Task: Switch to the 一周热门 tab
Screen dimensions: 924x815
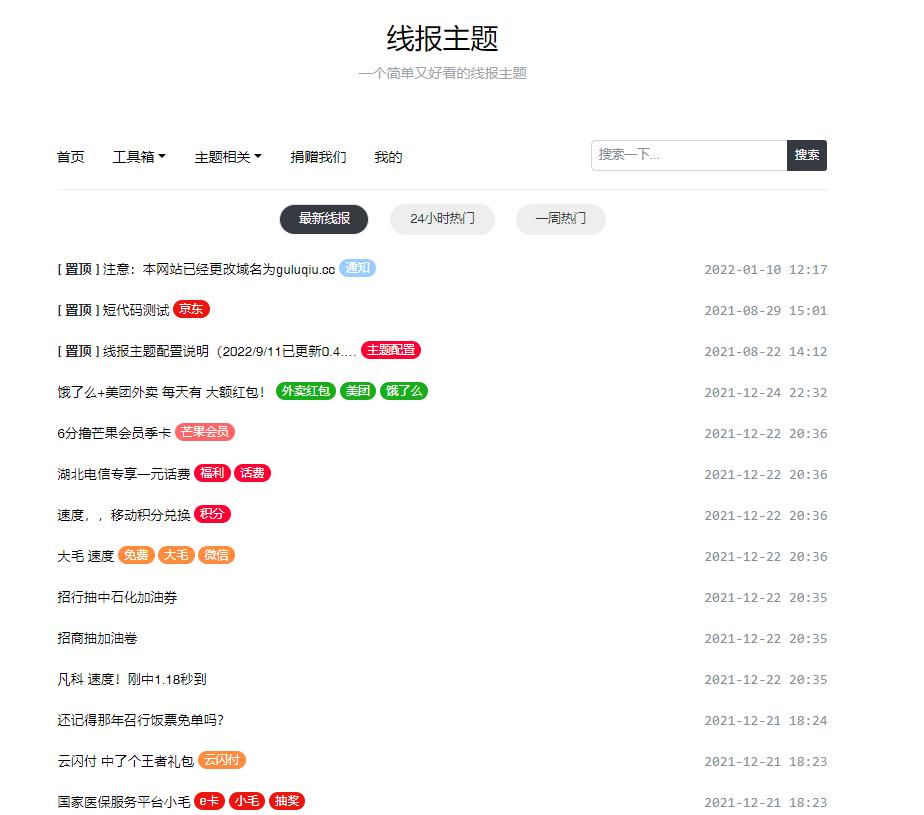Action: 560,219
